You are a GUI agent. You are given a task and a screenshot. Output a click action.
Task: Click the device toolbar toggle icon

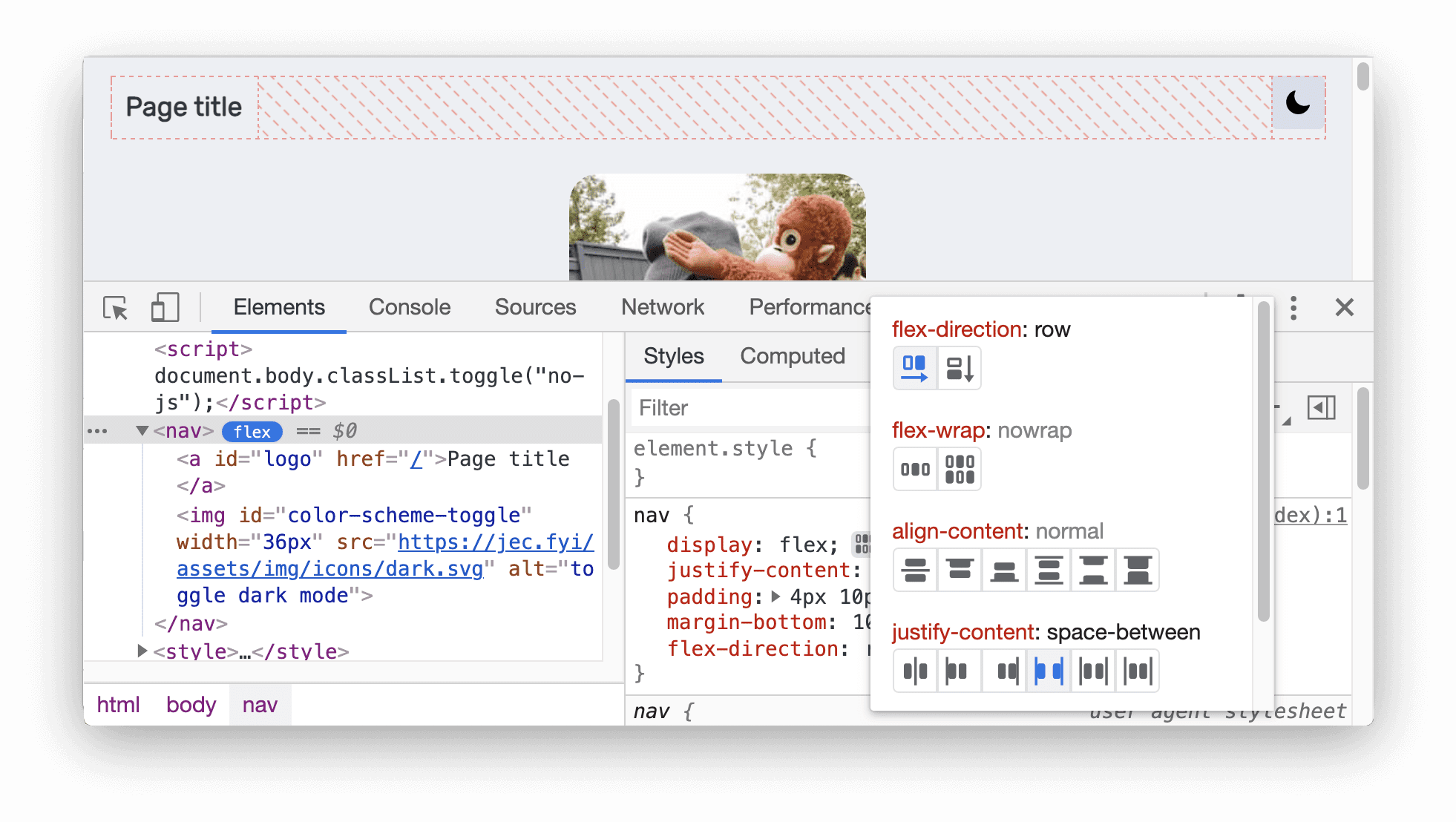point(163,308)
